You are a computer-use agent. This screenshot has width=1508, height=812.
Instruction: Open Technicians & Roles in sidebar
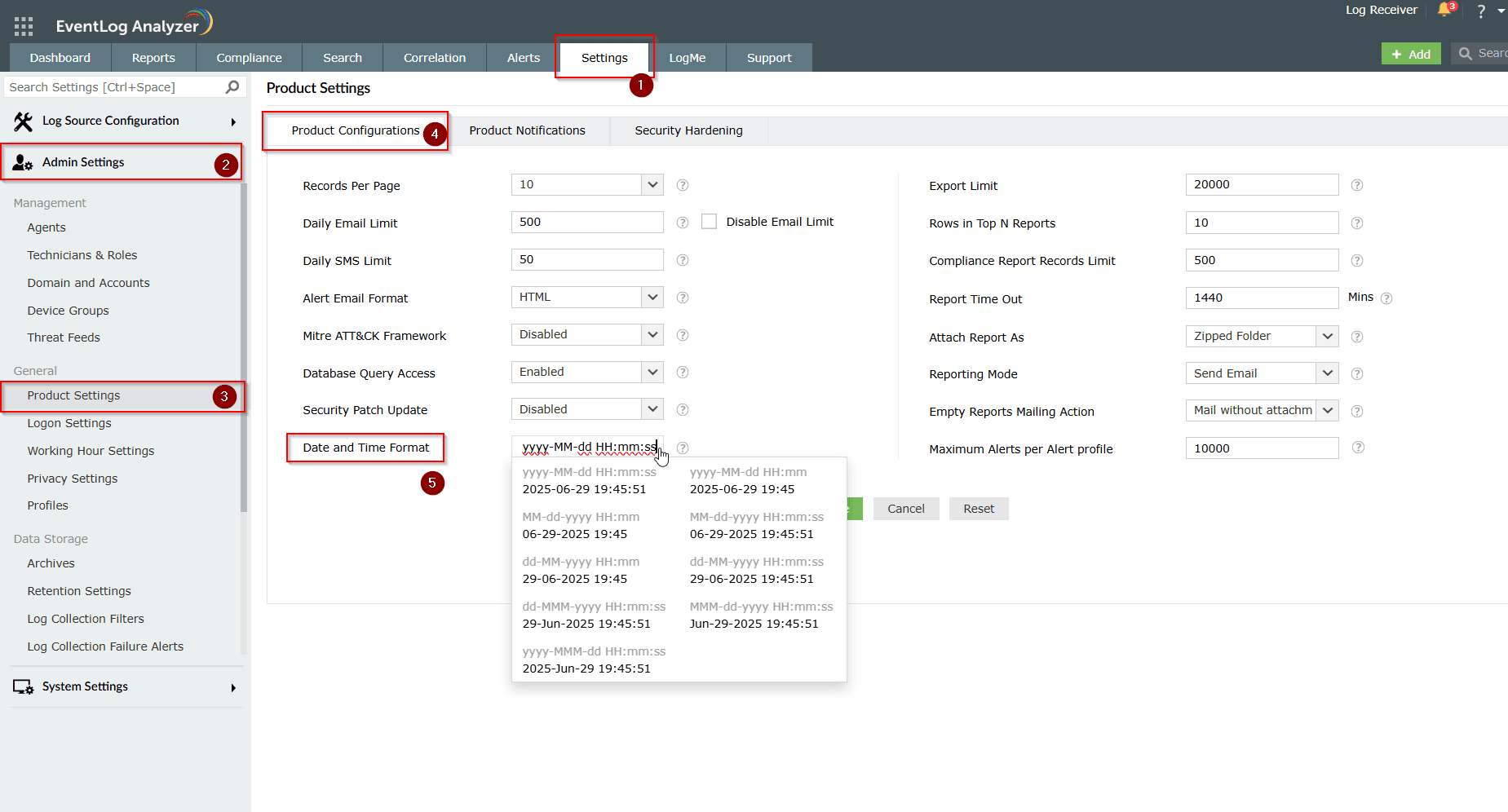82,255
